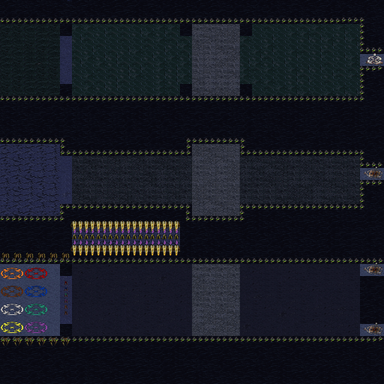The height and width of the screenshot is (384, 384).
Task: Click the orange rune circle
Action: pos(12,274)
